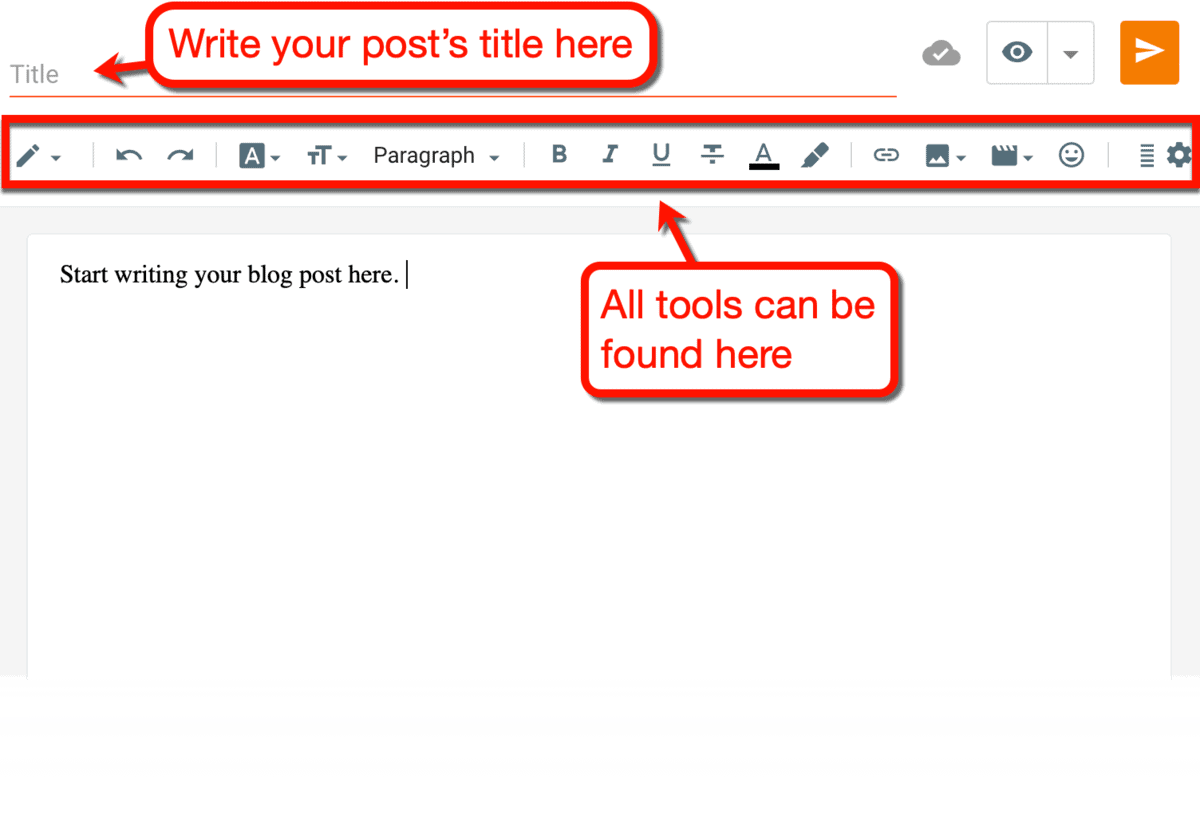Open the font size dropdown

click(x=325, y=155)
